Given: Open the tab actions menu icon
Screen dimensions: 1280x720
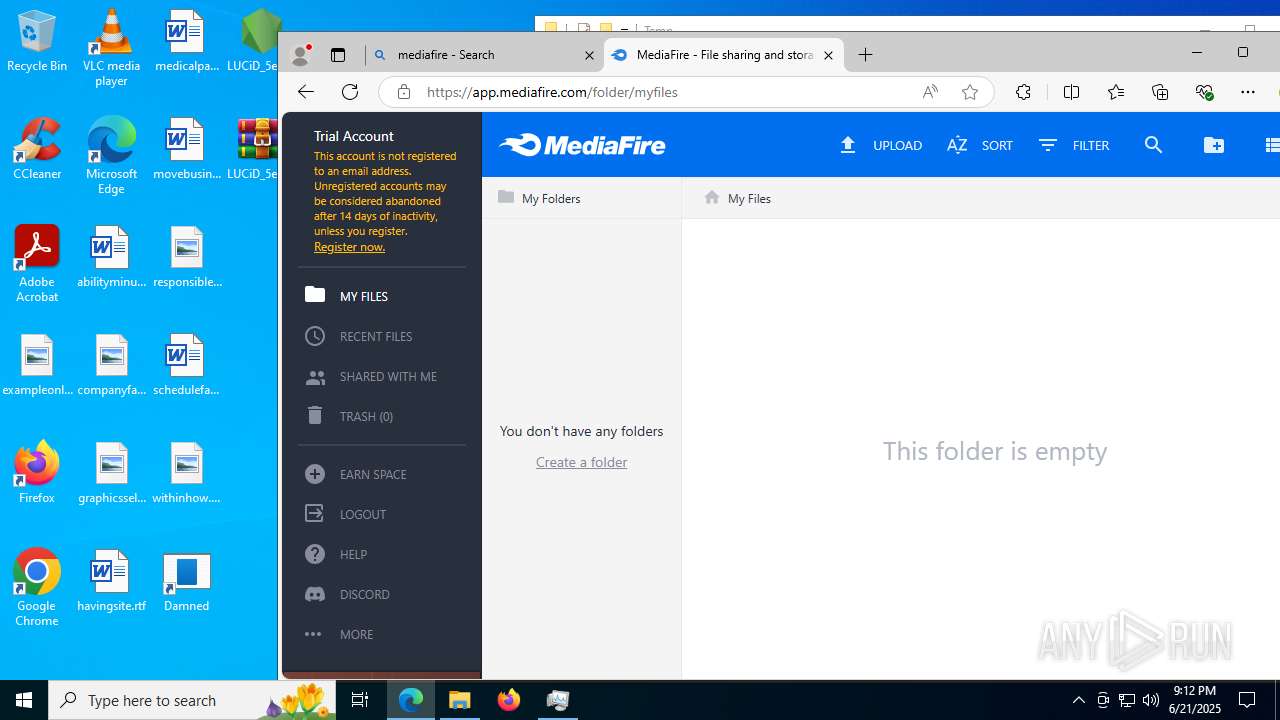Looking at the screenshot, I should (x=338, y=55).
